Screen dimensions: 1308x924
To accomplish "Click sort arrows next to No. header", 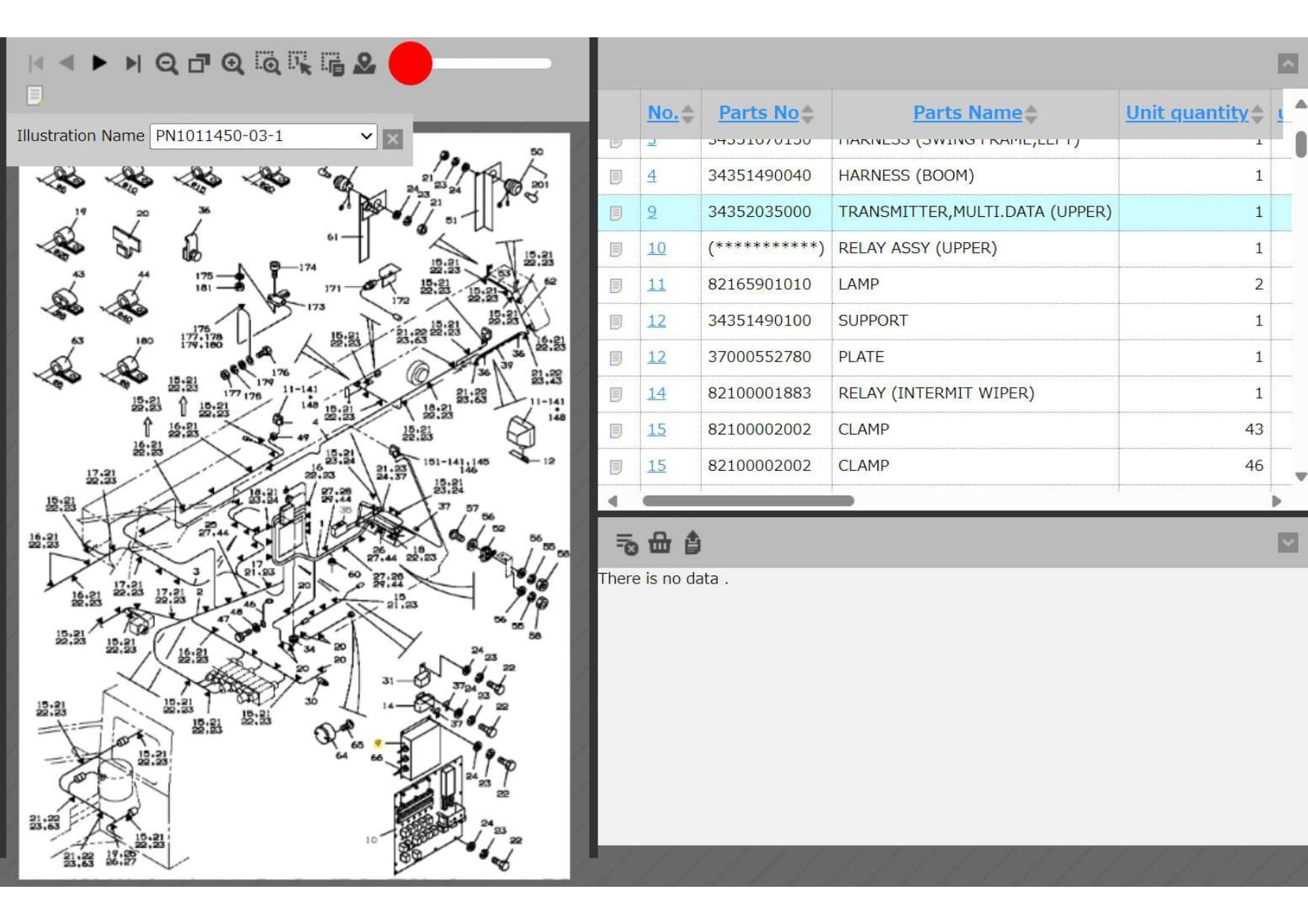I will tap(688, 114).
